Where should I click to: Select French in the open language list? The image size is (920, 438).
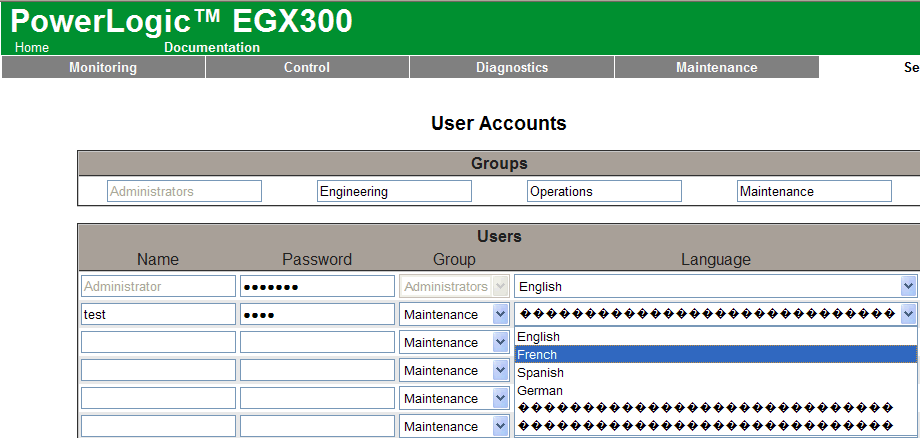715,354
